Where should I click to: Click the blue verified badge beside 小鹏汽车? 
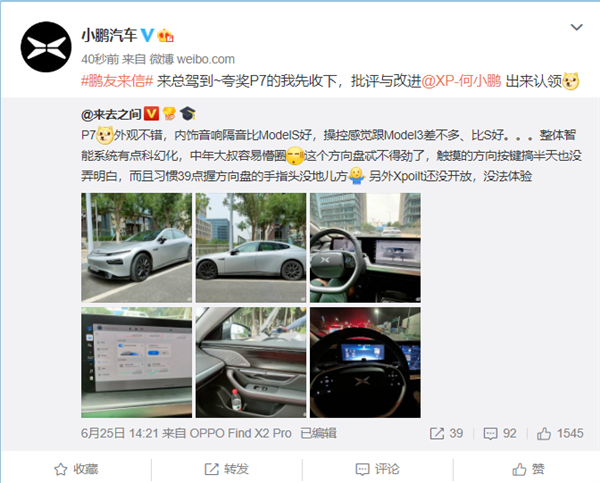pyautogui.click(x=147, y=35)
